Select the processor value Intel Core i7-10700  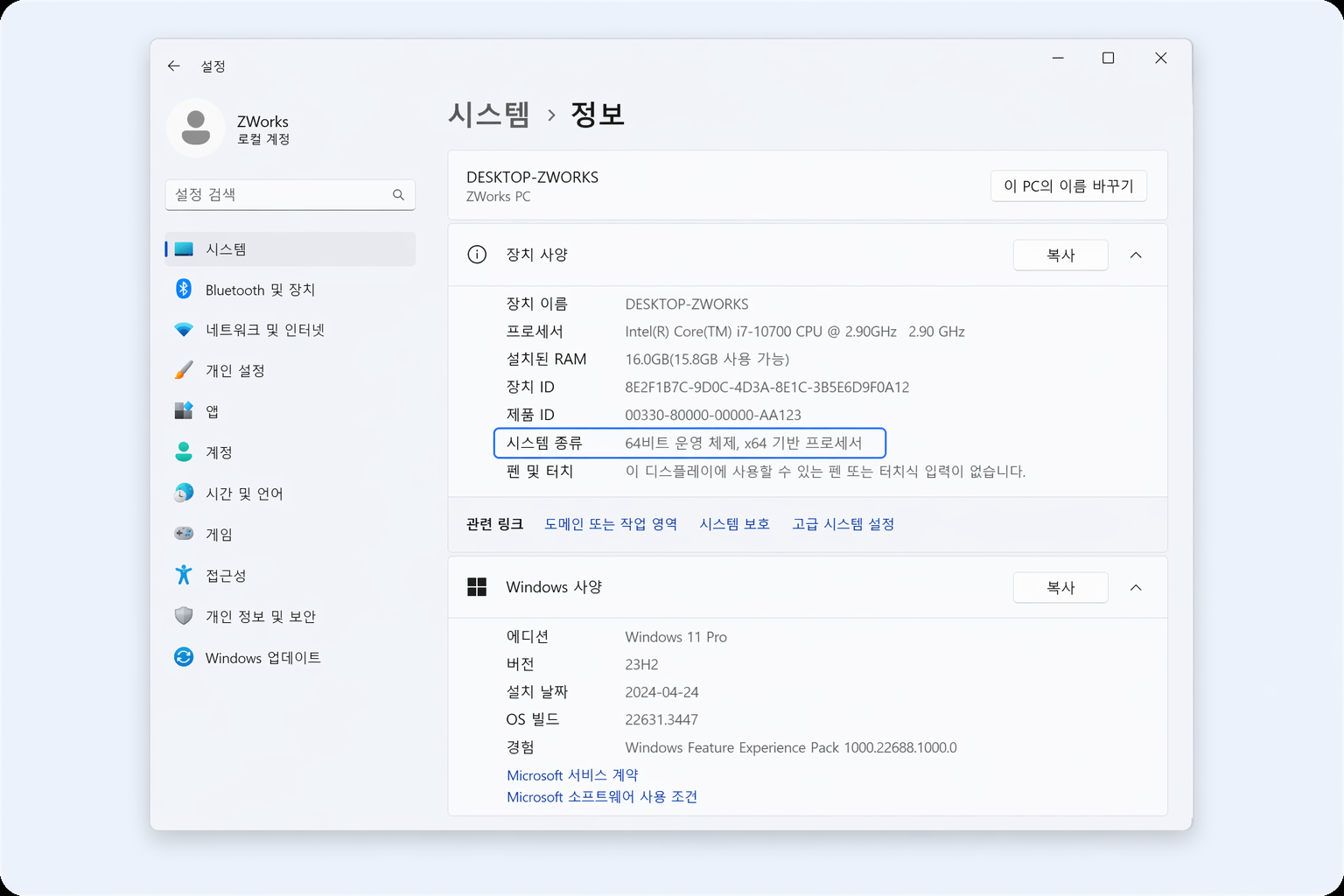[x=794, y=332]
